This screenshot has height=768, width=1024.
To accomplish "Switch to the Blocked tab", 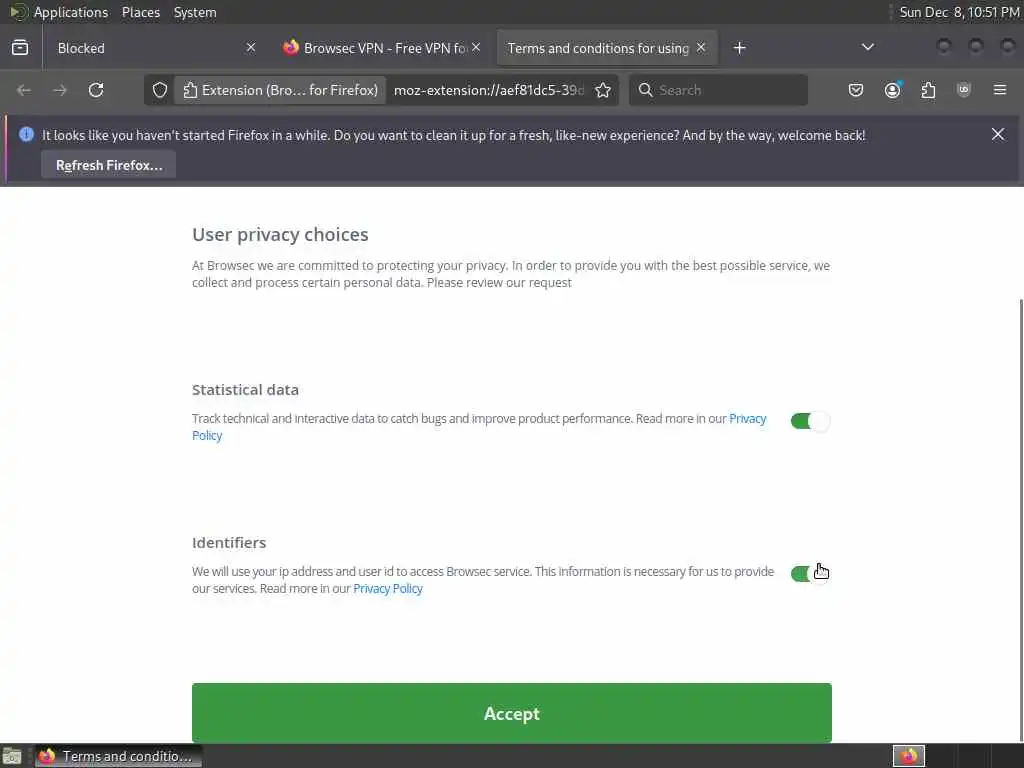I will [154, 48].
